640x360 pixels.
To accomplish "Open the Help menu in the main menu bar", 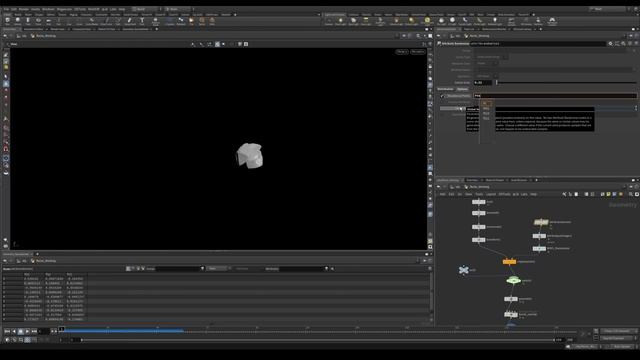I will [x=122, y=9].
